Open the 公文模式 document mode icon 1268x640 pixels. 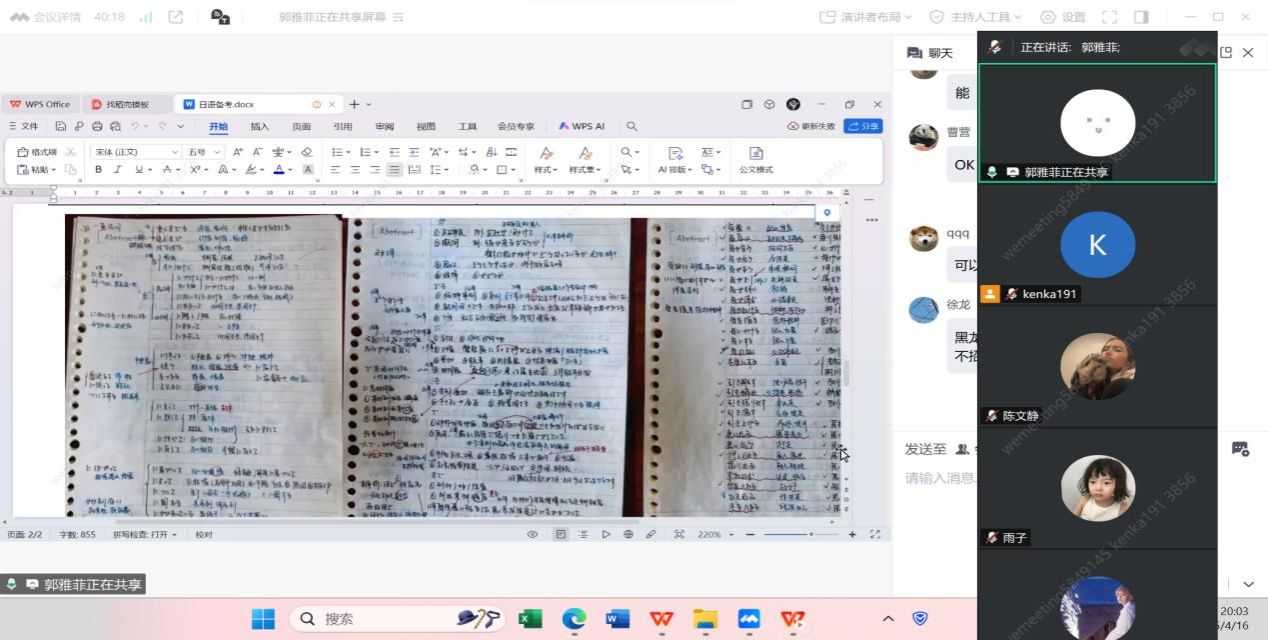coord(756,159)
